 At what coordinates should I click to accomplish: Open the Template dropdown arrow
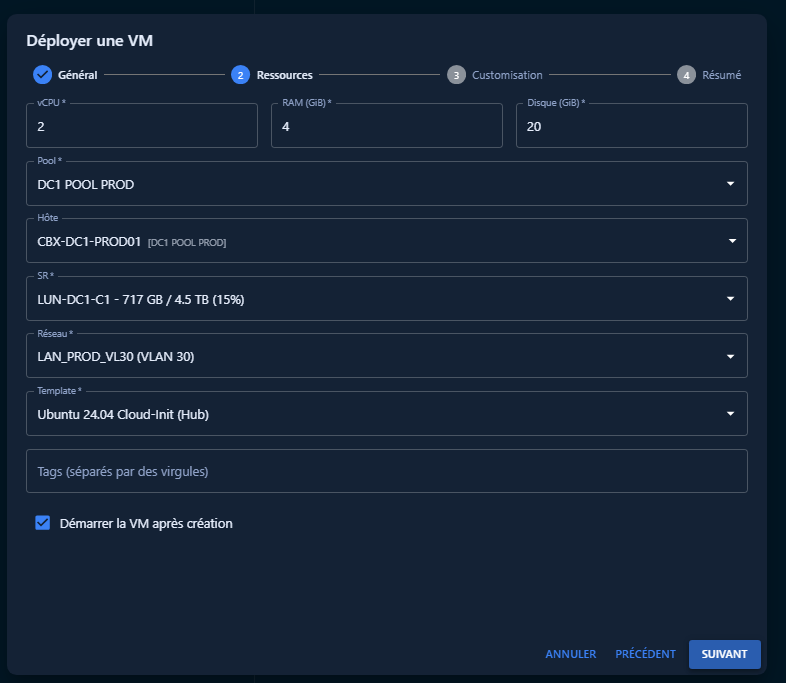(x=731, y=414)
